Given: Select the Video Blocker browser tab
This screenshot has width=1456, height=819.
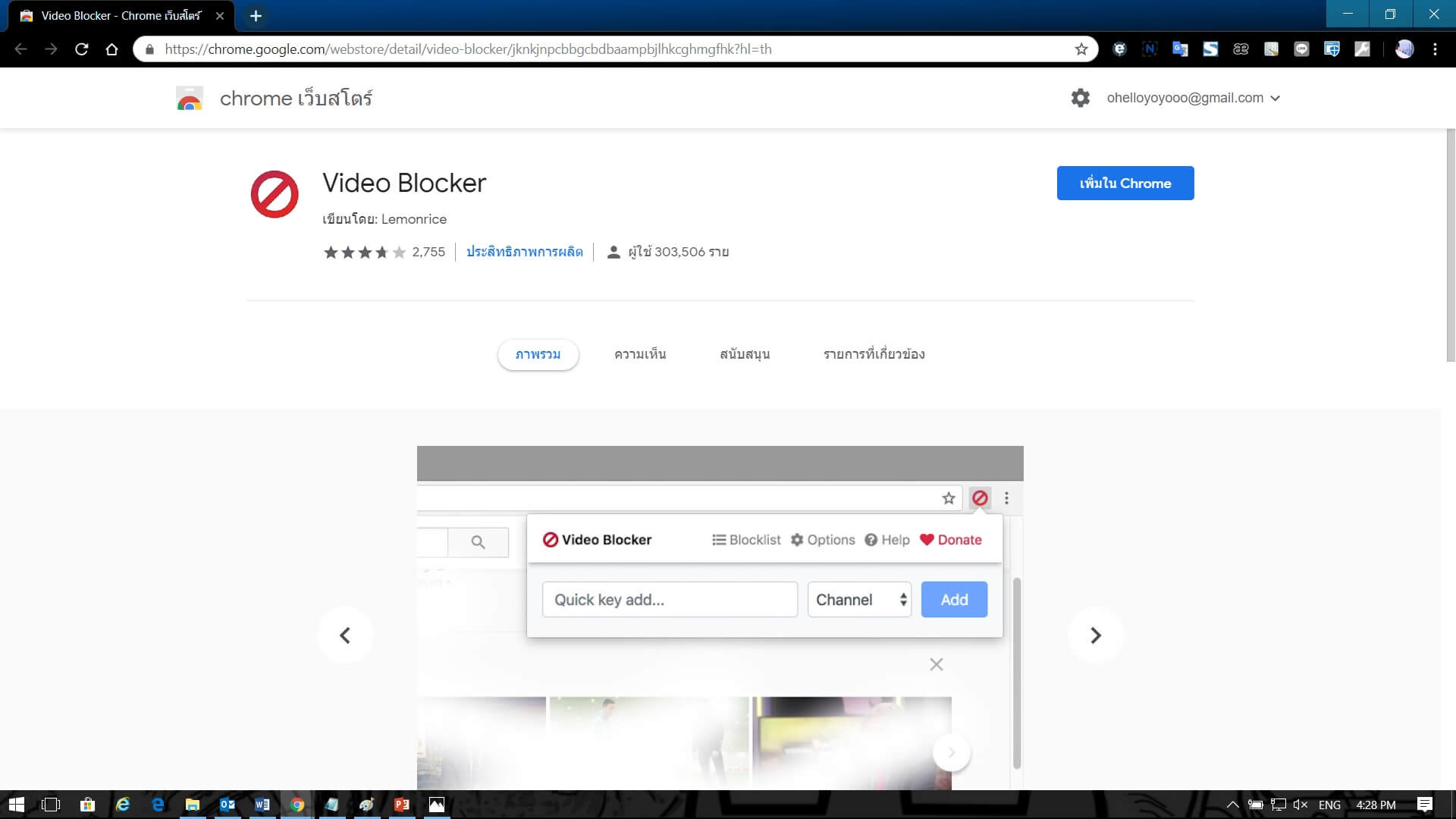Looking at the screenshot, I should tap(121, 16).
